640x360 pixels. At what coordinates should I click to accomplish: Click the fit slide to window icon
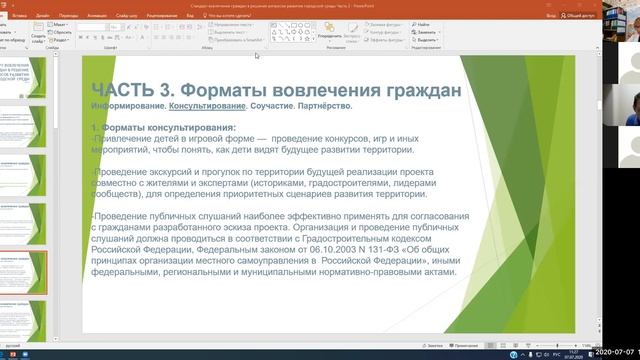click(x=597, y=346)
